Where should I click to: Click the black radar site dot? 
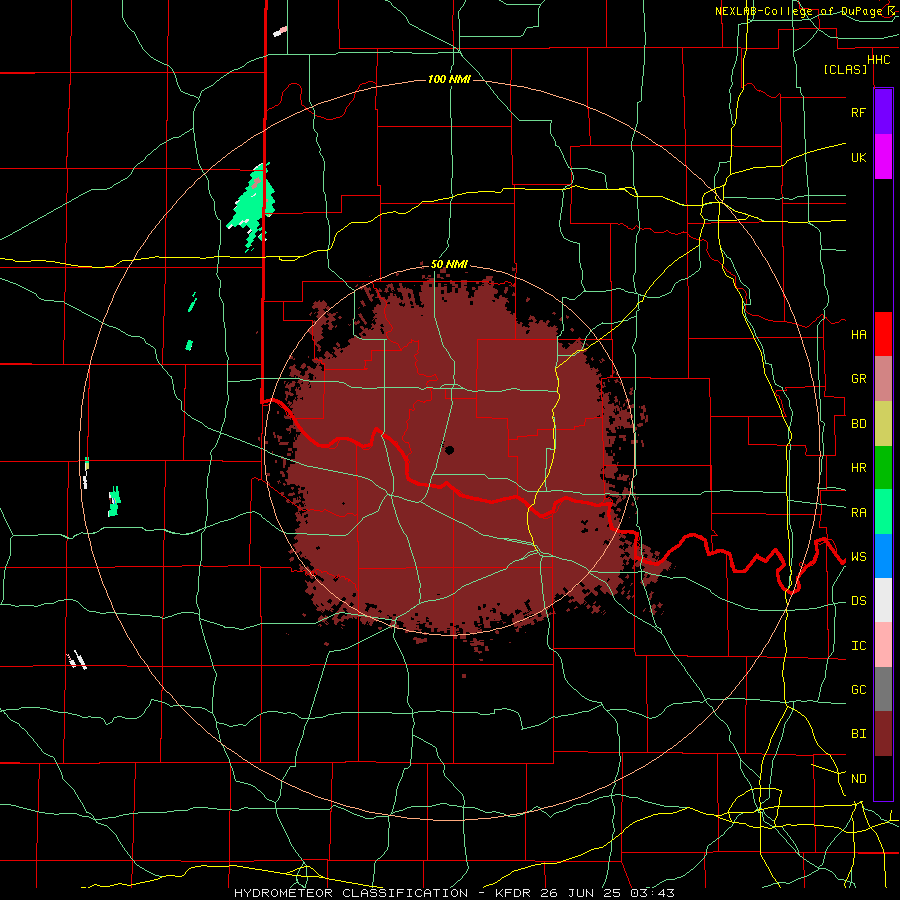[x=449, y=450]
